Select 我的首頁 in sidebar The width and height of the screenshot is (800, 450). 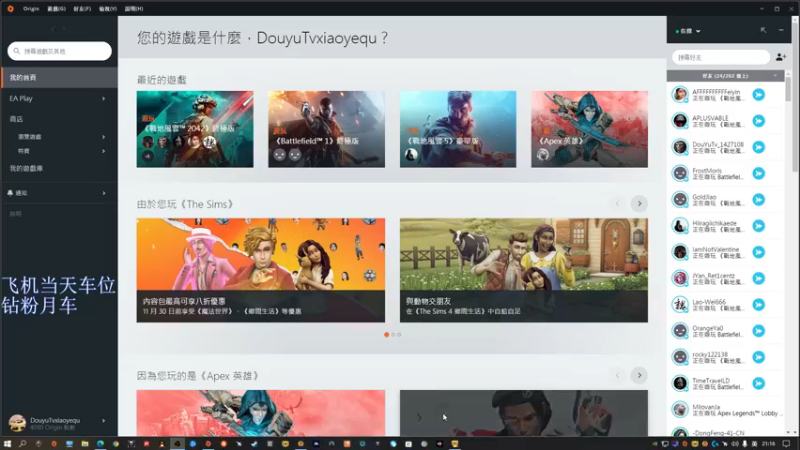tap(59, 78)
